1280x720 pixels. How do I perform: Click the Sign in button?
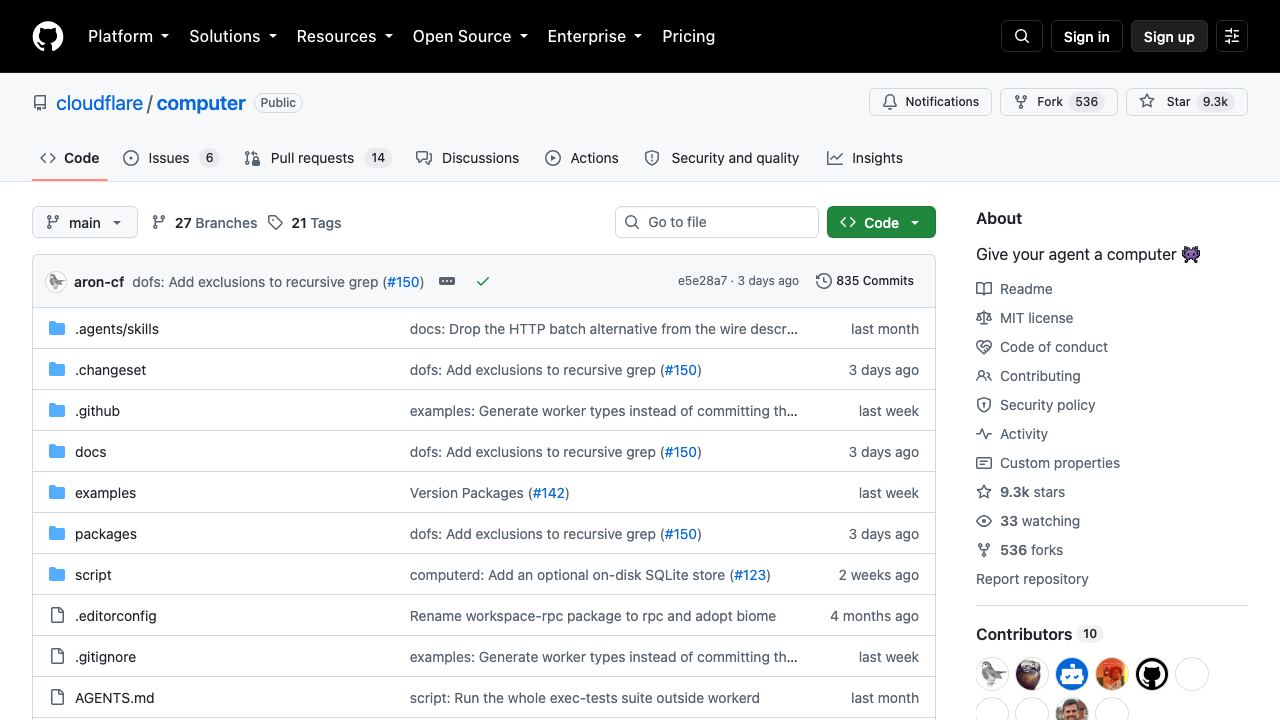coord(1086,36)
